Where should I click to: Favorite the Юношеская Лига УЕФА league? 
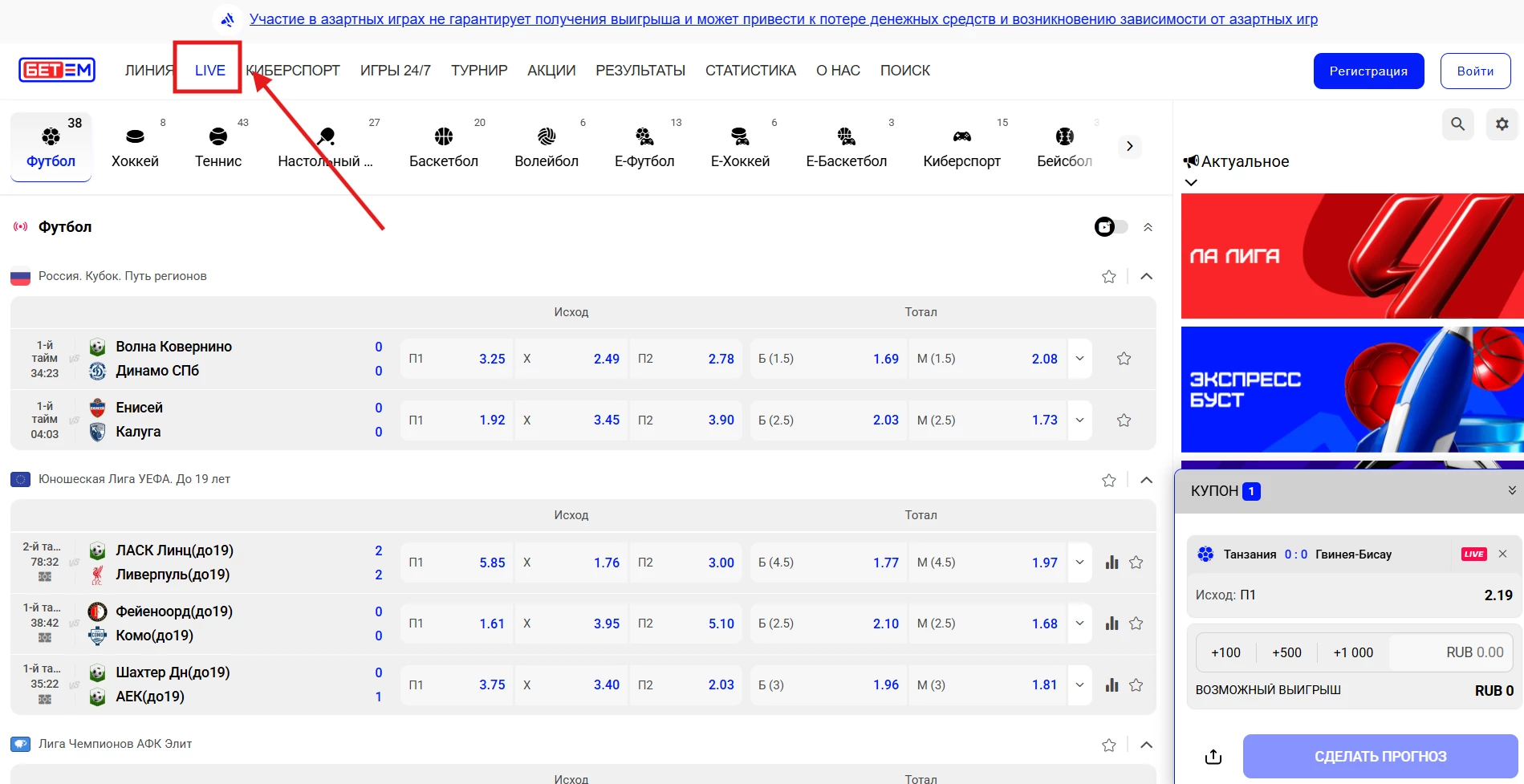pyautogui.click(x=1109, y=480)
